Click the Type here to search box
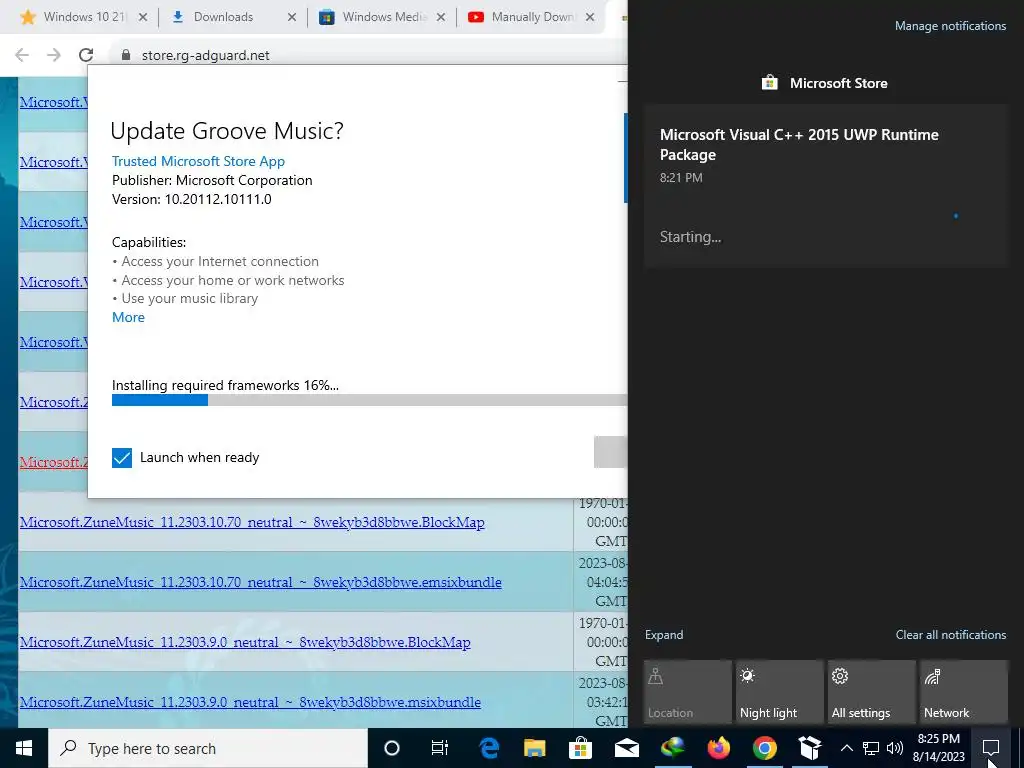 (208, 748)
